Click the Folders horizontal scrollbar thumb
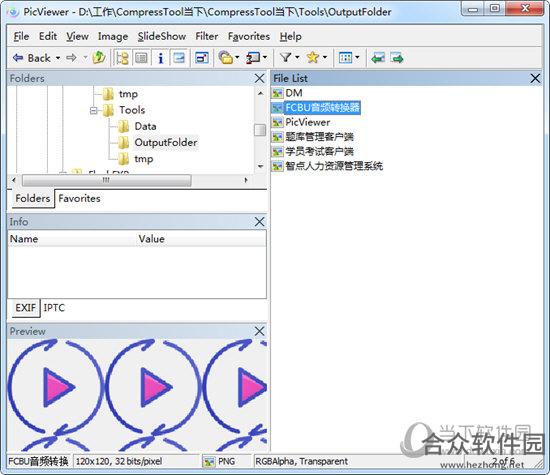The image size is (550, 475). click(x=107, y=180)
